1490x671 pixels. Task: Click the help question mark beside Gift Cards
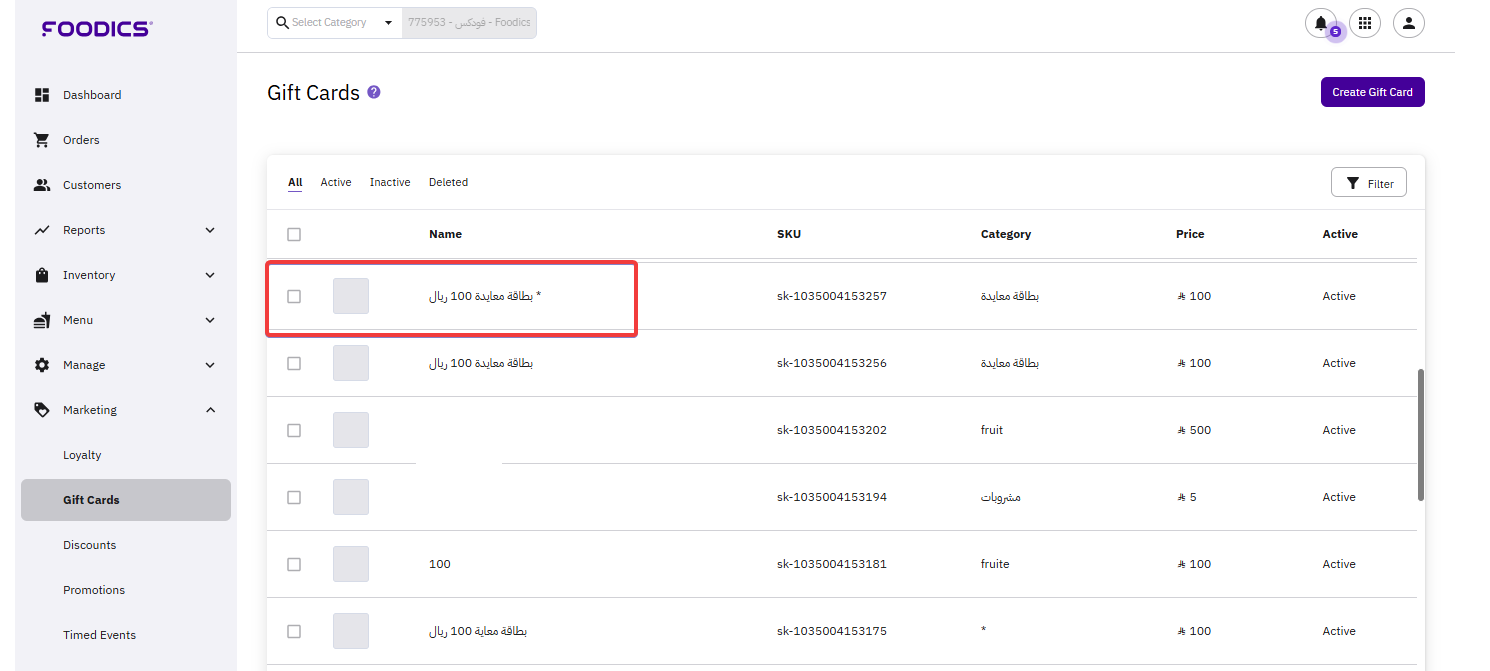(374, 92)
